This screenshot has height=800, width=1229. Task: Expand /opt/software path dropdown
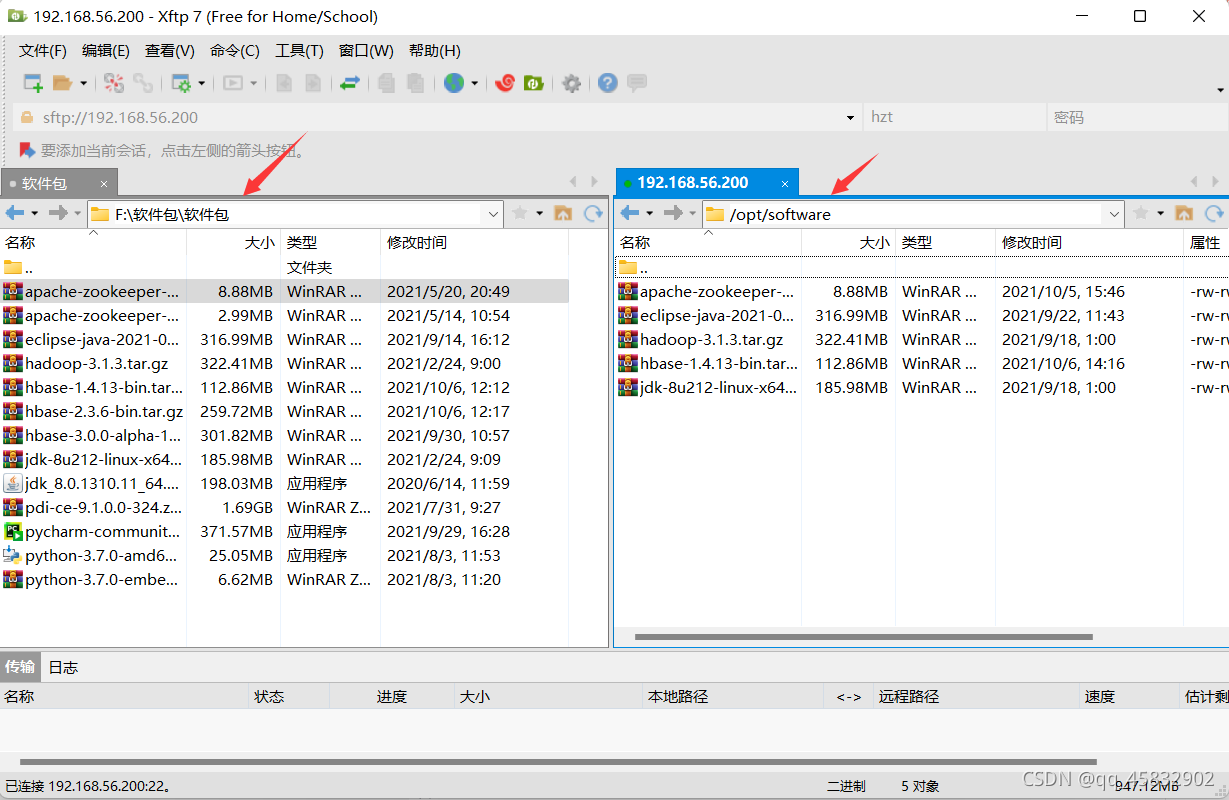click(x=1115, y=214)
